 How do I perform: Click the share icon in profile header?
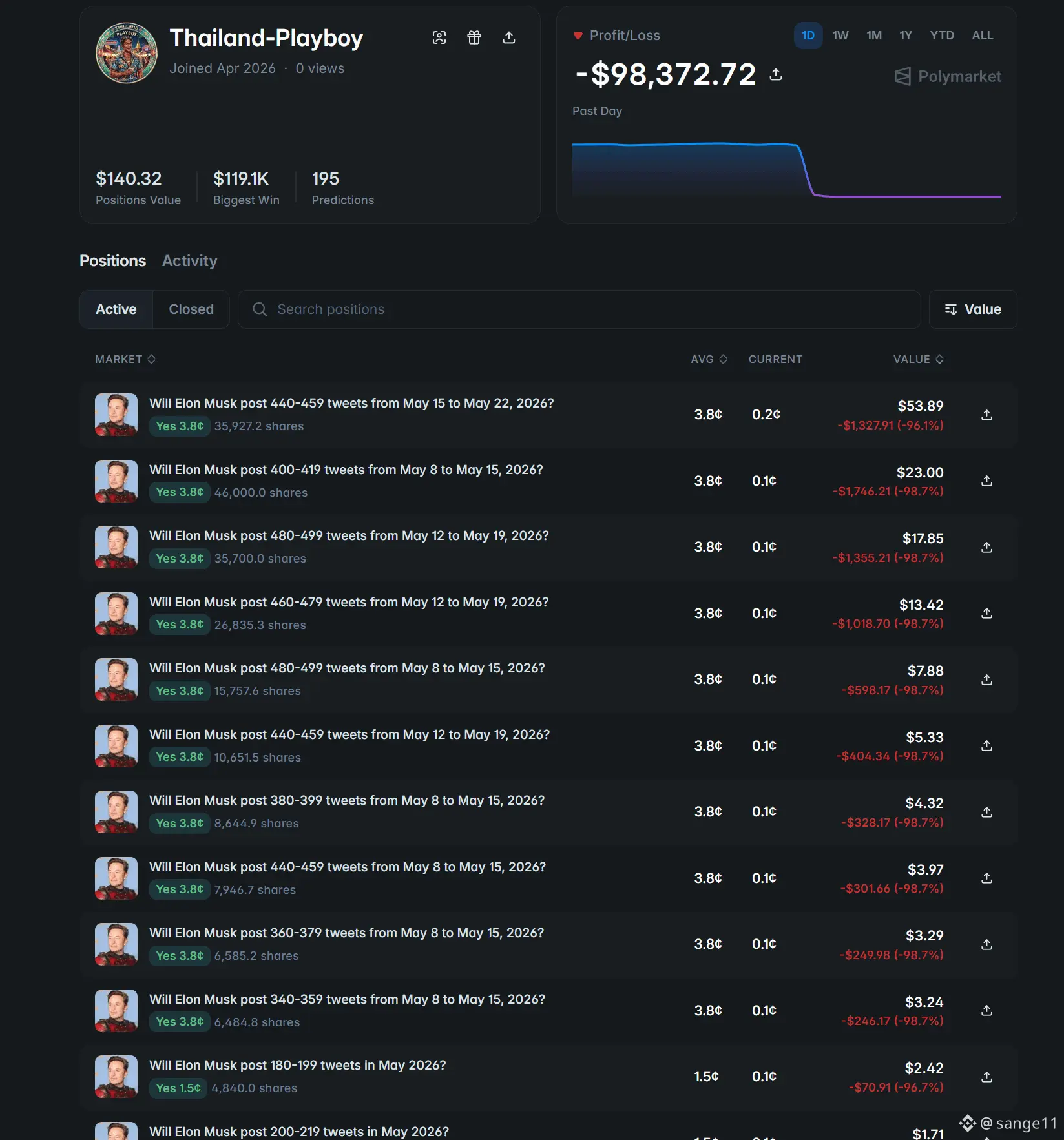(509, 37)
